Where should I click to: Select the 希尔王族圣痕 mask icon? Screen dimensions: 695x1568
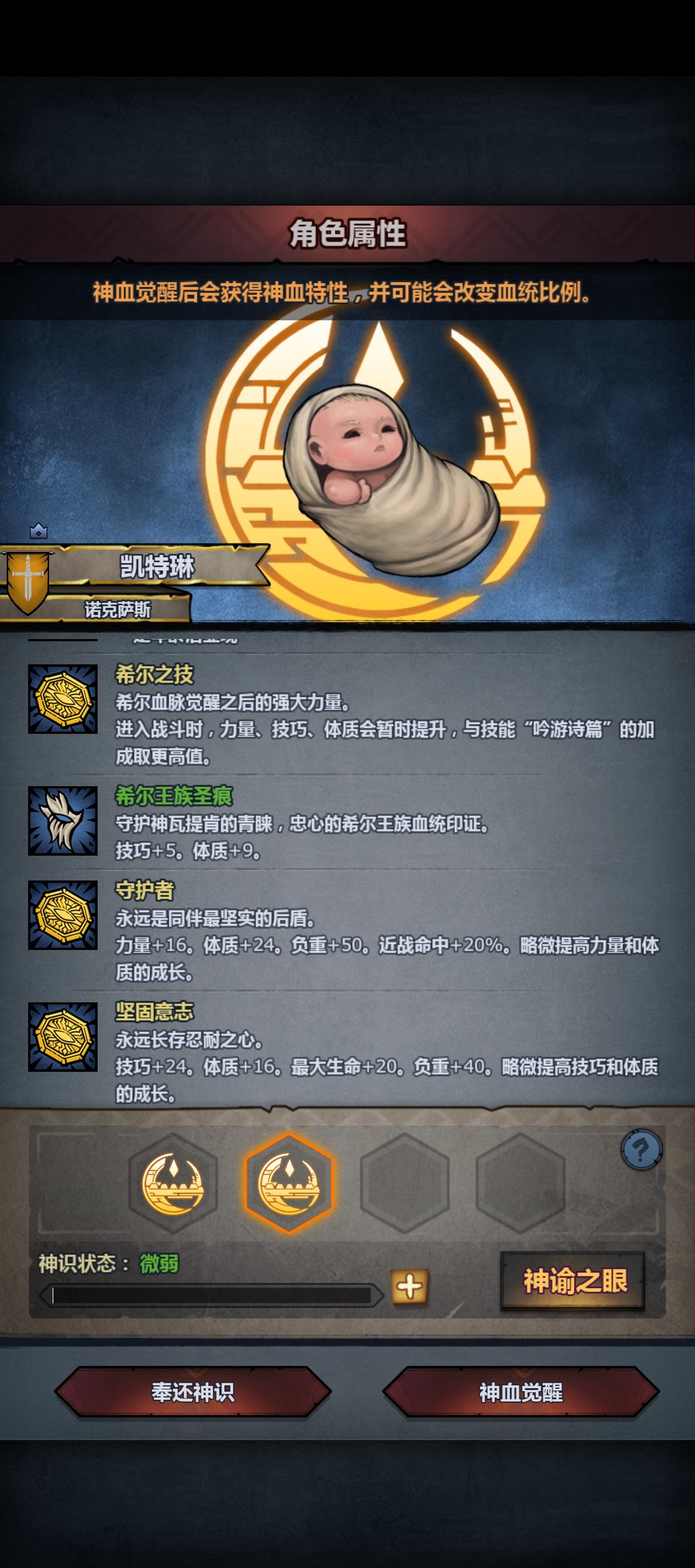pos(63,820)
